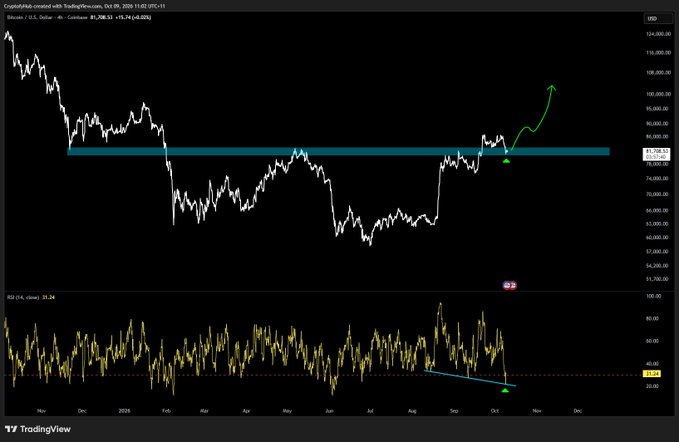Click the 74,000.00 price axis label
Image resolution: width=679 pixels, height=442 pixels.
click(658, 178)
